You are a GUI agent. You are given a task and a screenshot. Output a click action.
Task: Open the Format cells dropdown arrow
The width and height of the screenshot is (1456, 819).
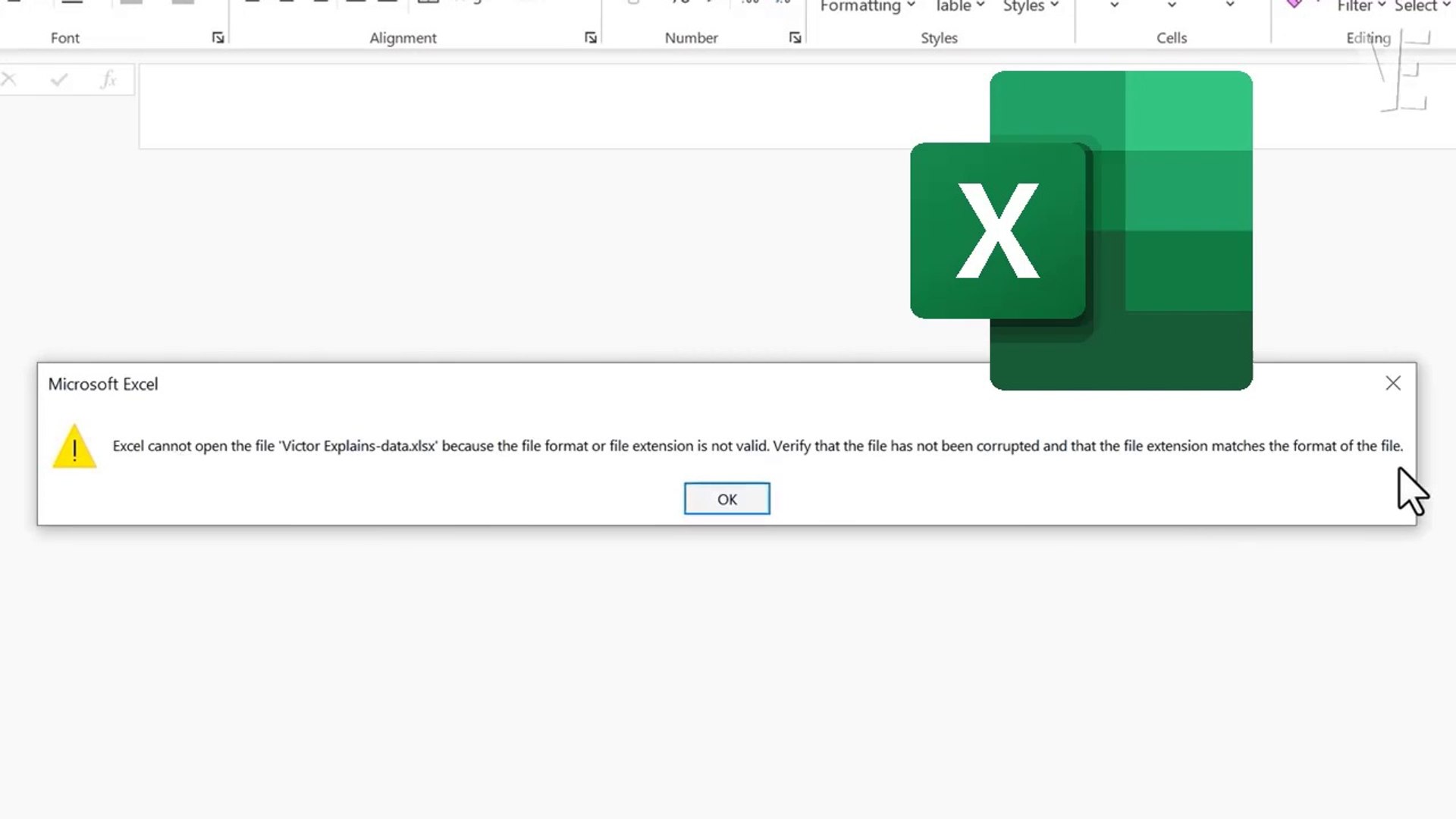click(x=1230, y=6)
